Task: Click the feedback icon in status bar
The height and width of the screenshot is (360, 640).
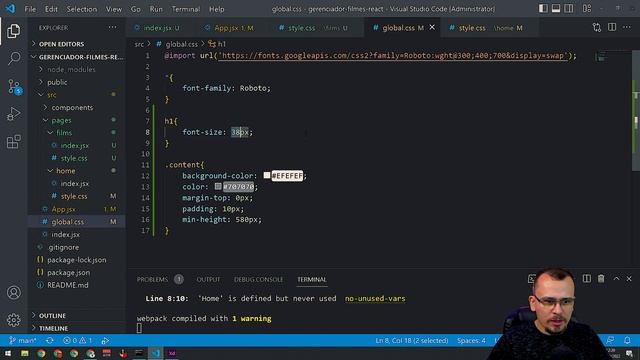Action: 610,340
